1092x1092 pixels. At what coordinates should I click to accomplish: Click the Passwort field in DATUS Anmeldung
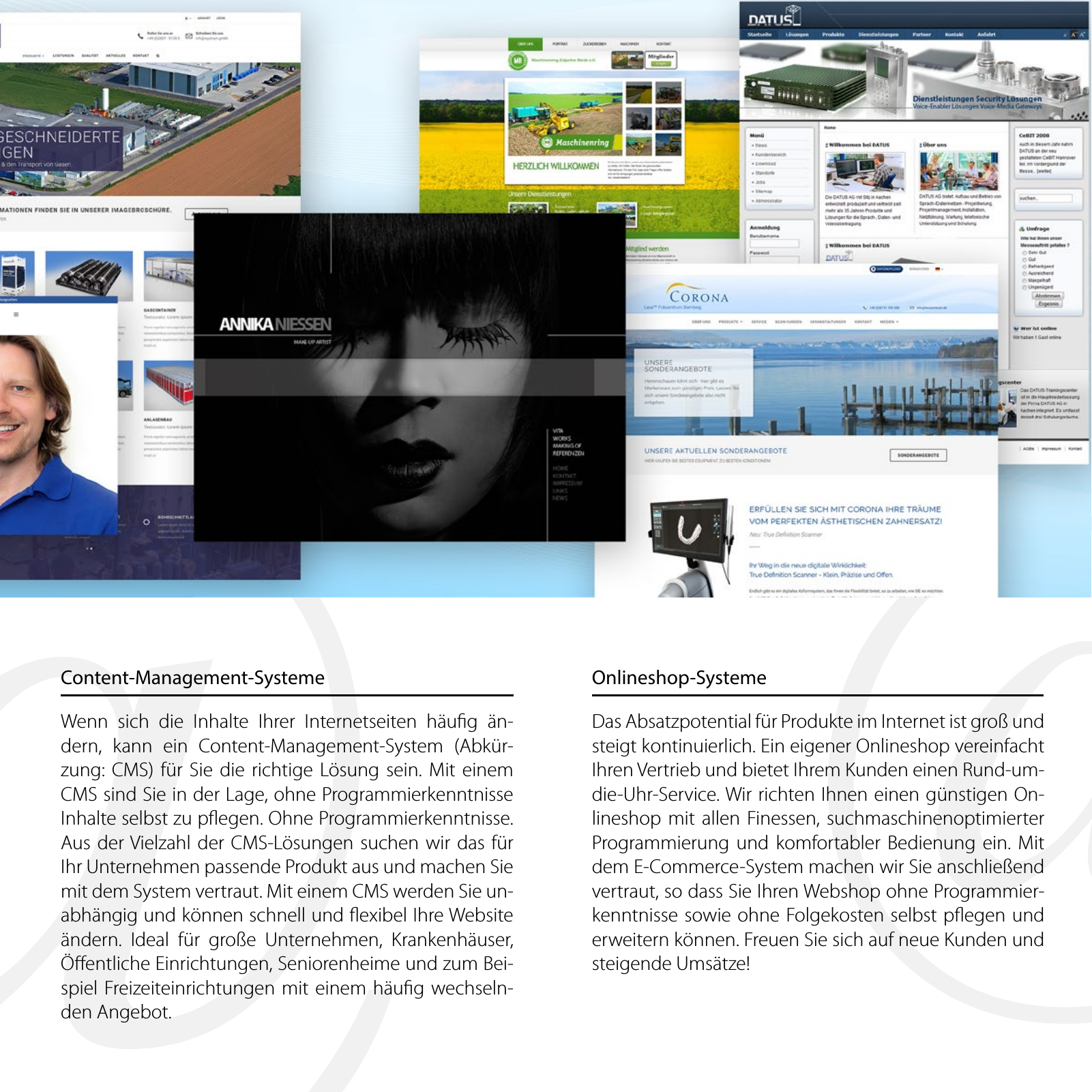pos(775,259)
